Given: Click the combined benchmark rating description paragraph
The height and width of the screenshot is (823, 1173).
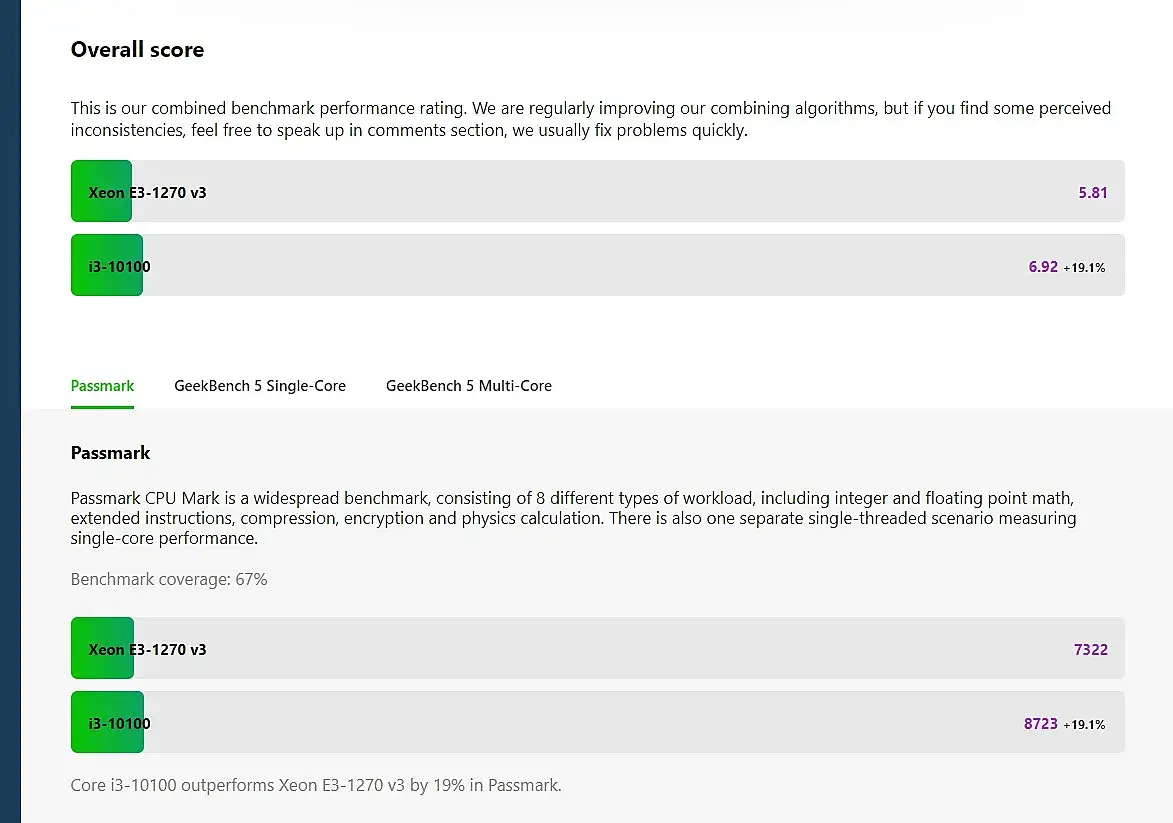Looking at the screenshot, I should pos(590,119).
